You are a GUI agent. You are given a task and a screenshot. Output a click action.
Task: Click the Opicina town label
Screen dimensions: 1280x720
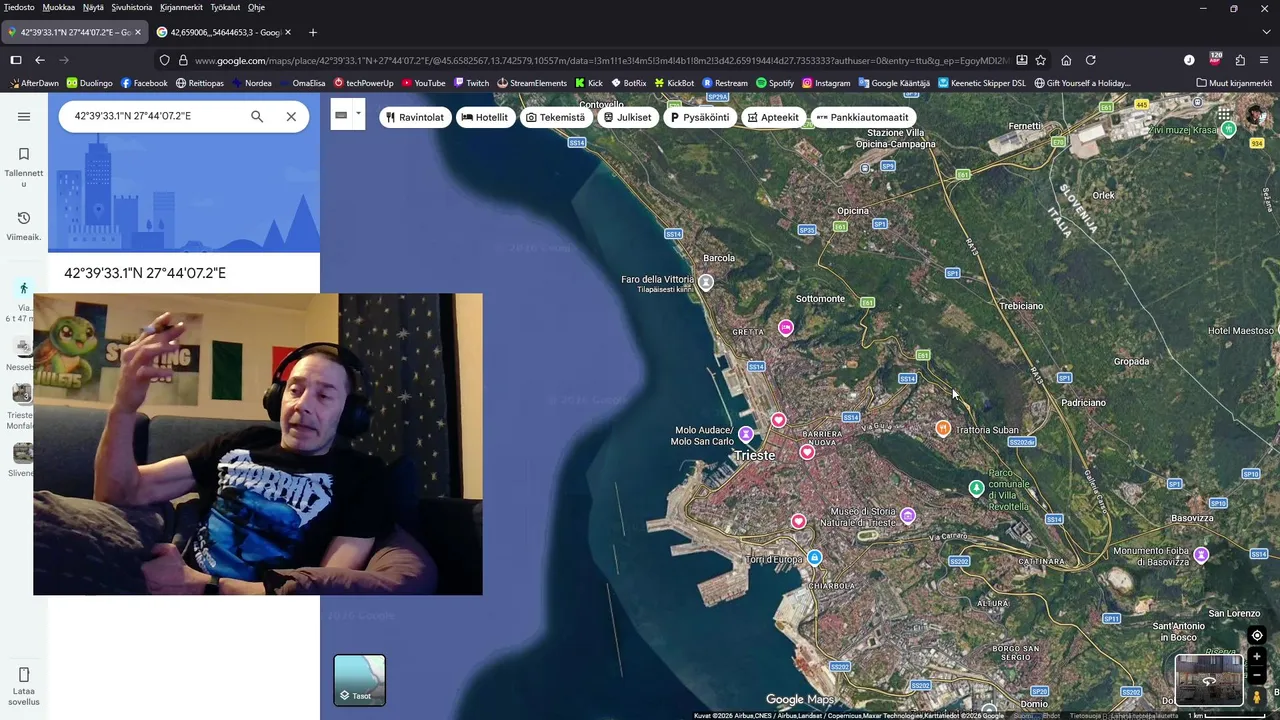853,211
